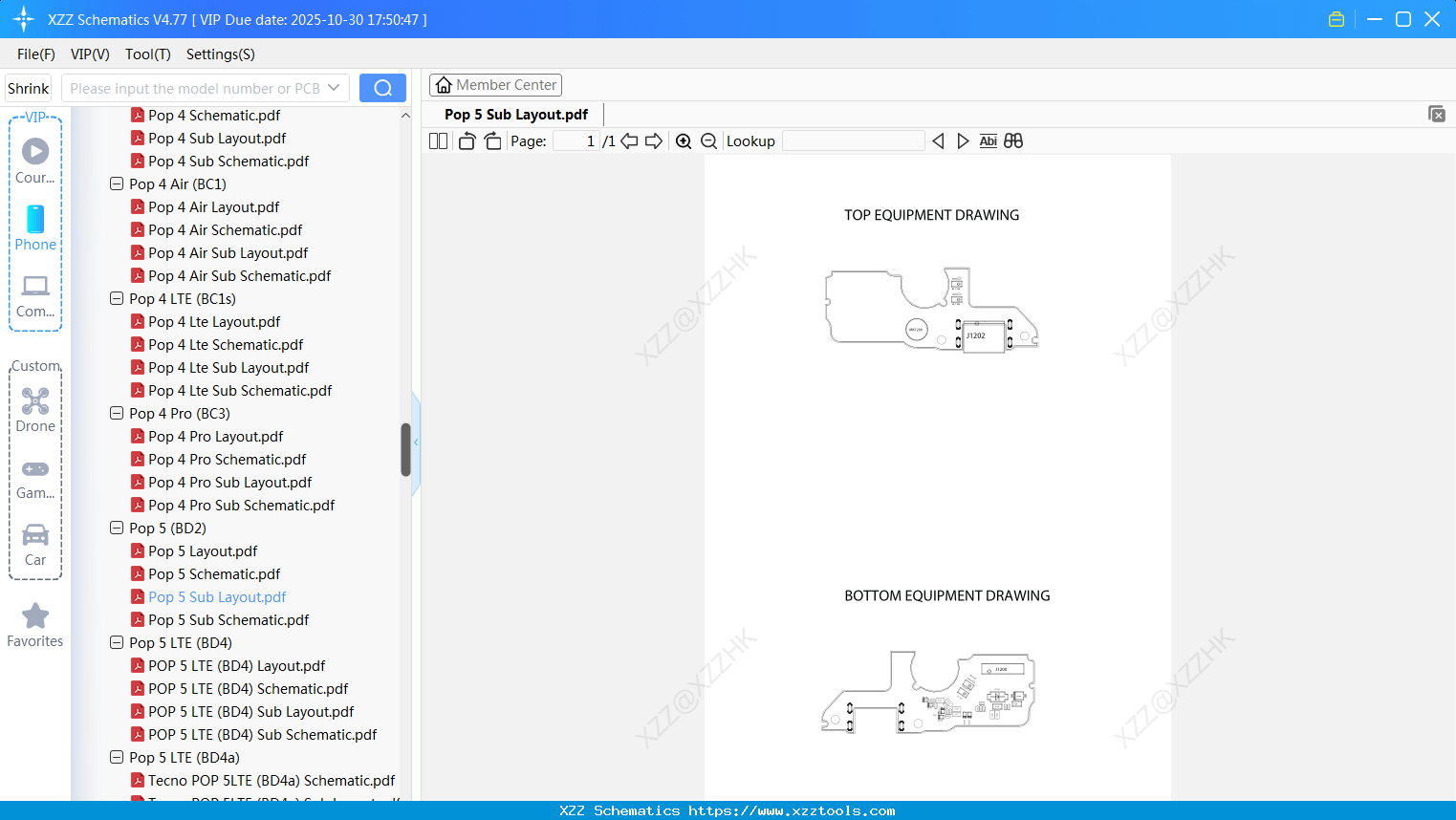
Task: Collapse the Pop 4 Pro (BC3) group
Action: coord(116,413)
